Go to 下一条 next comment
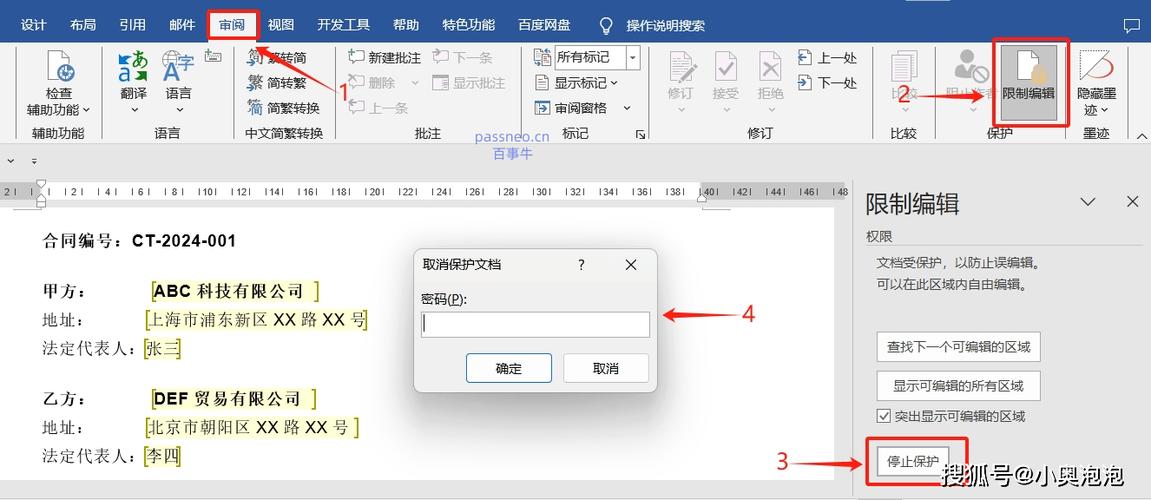1151x500 pixels. point(462,57)
